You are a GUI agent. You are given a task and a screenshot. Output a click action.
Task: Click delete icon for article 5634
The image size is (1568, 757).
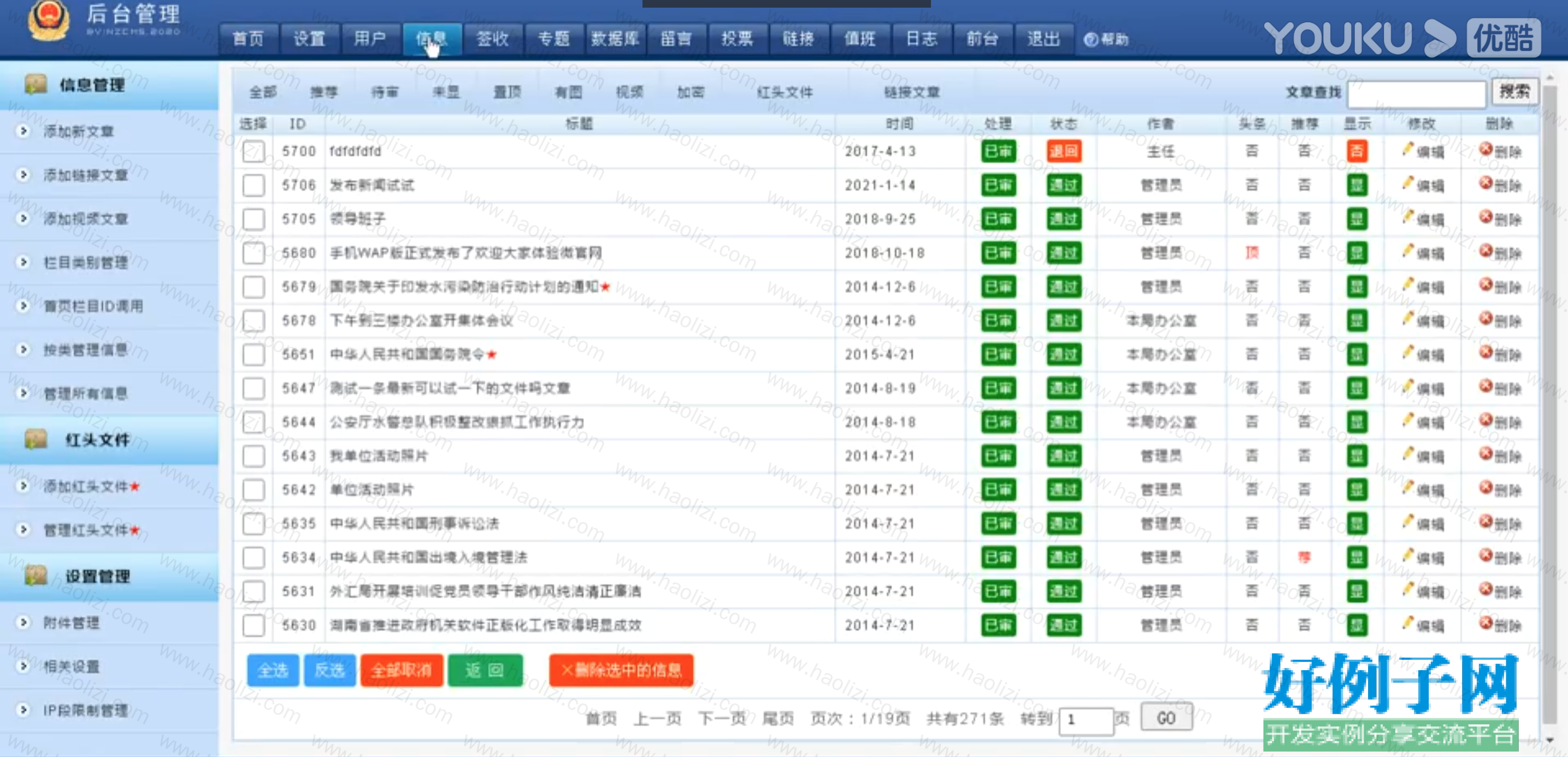coord(1486,555)
